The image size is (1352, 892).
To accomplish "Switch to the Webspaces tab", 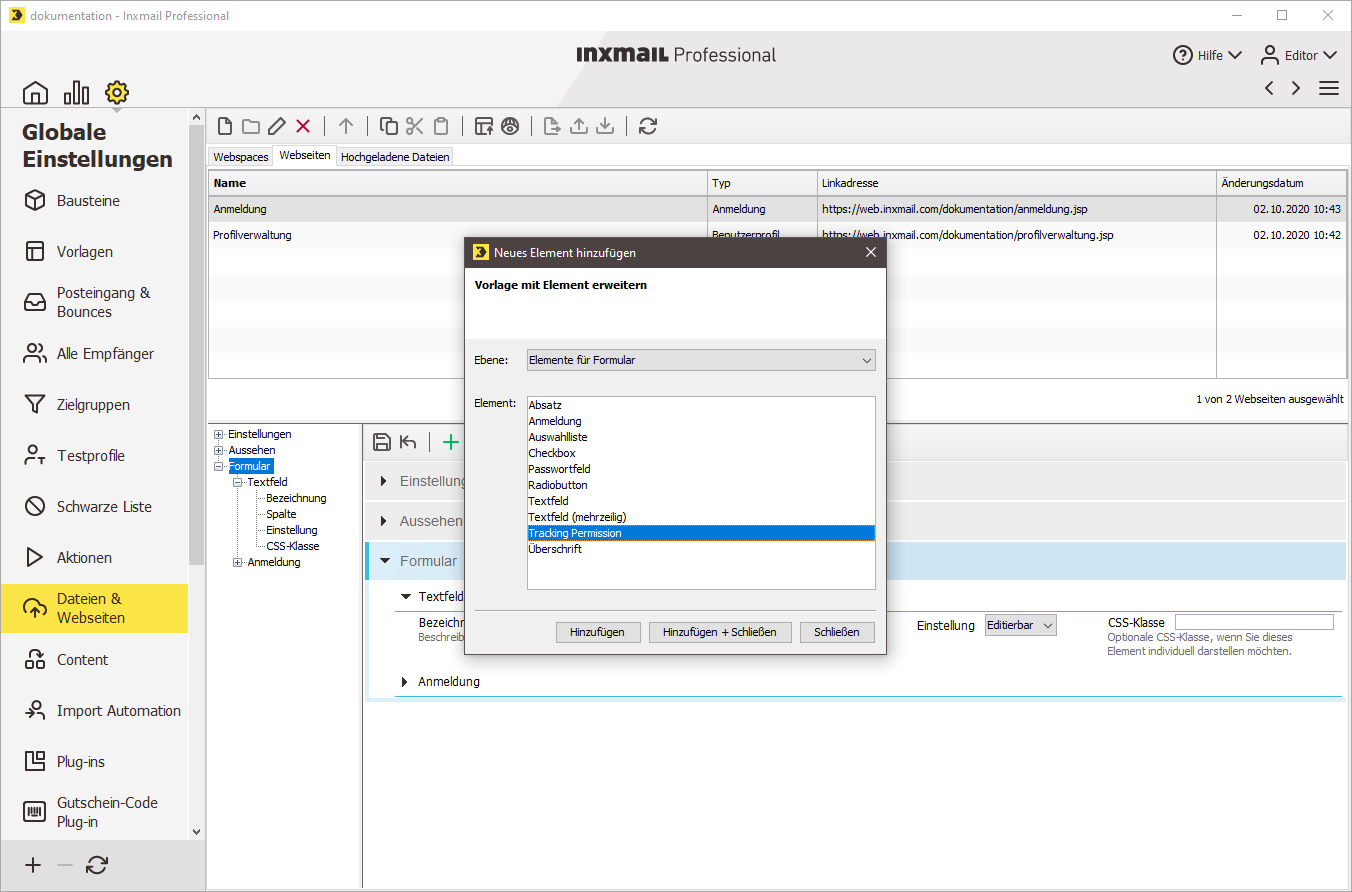I will 241,157.
